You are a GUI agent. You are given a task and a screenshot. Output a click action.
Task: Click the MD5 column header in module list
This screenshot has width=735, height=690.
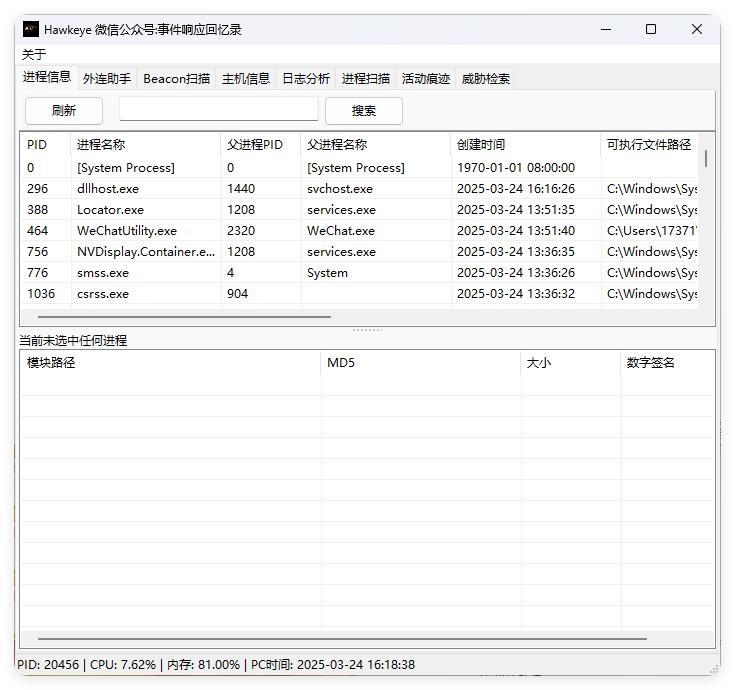tap(420, 363)
